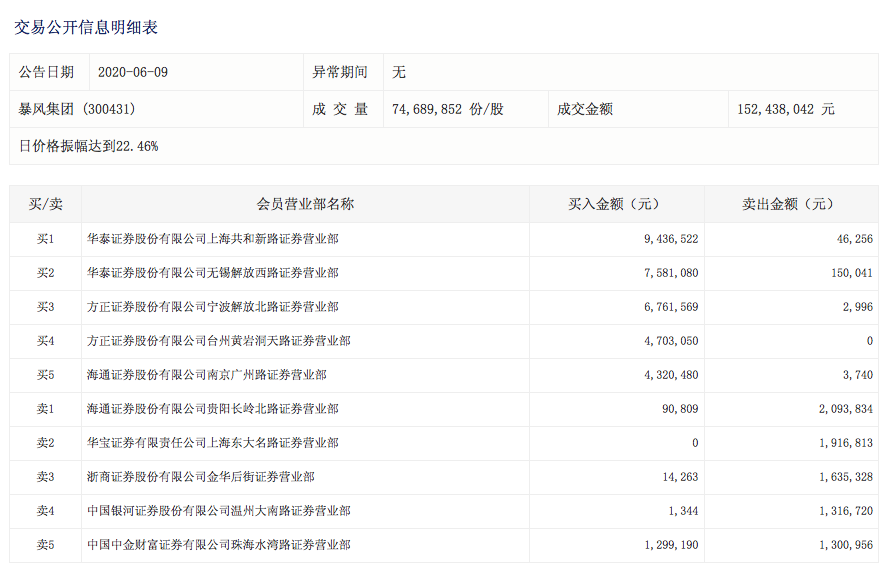This screenshot has width=889, height=572.
Task: Click the 卖出金额（元） column header
Action: pyautogui.click(x=791, y=204)
